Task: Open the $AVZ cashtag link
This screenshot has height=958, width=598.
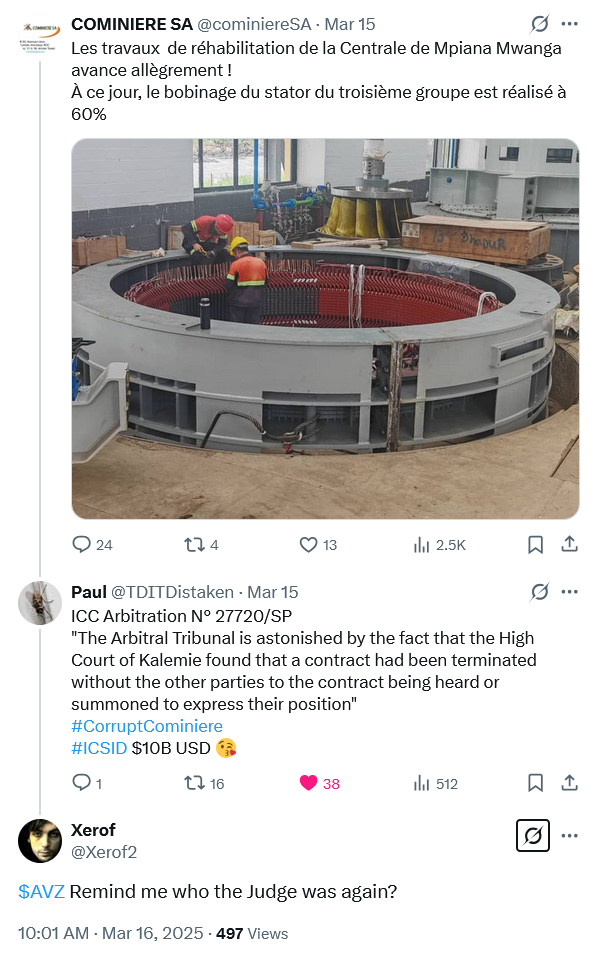Action: click(x=41, y=891)
